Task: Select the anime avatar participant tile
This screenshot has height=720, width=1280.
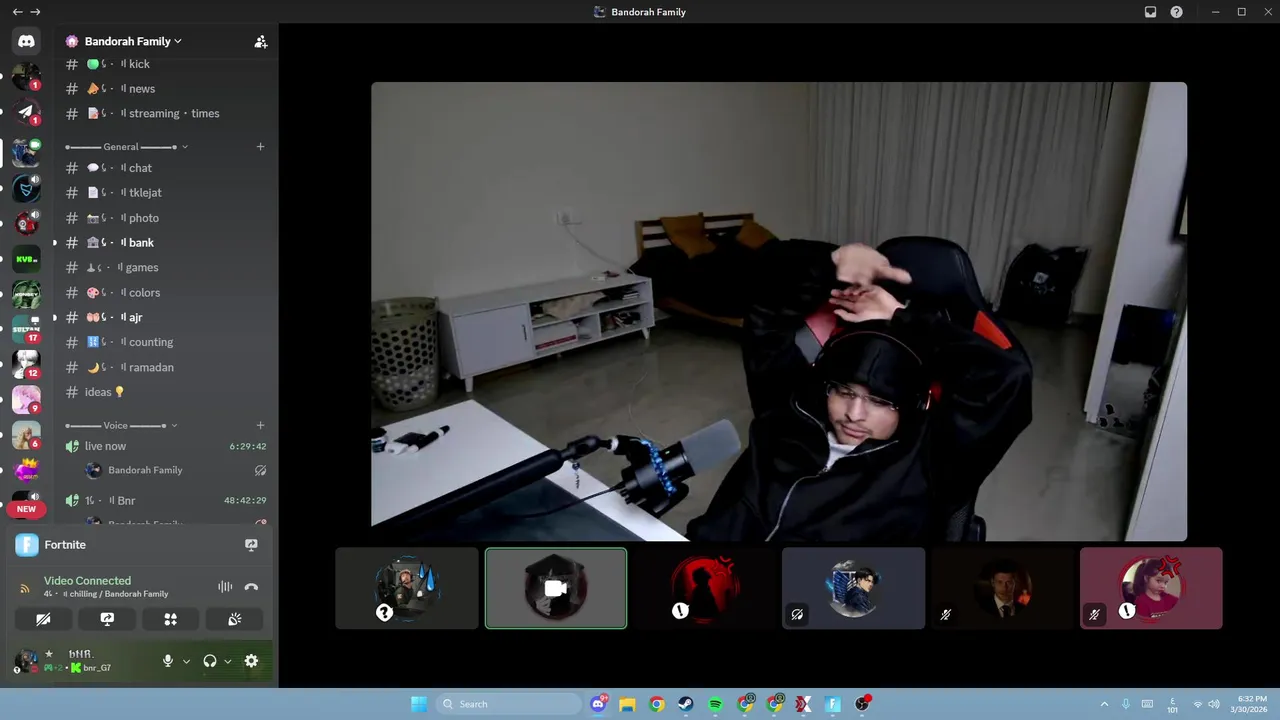Action: pyautogui.click(x=853, y=588)
